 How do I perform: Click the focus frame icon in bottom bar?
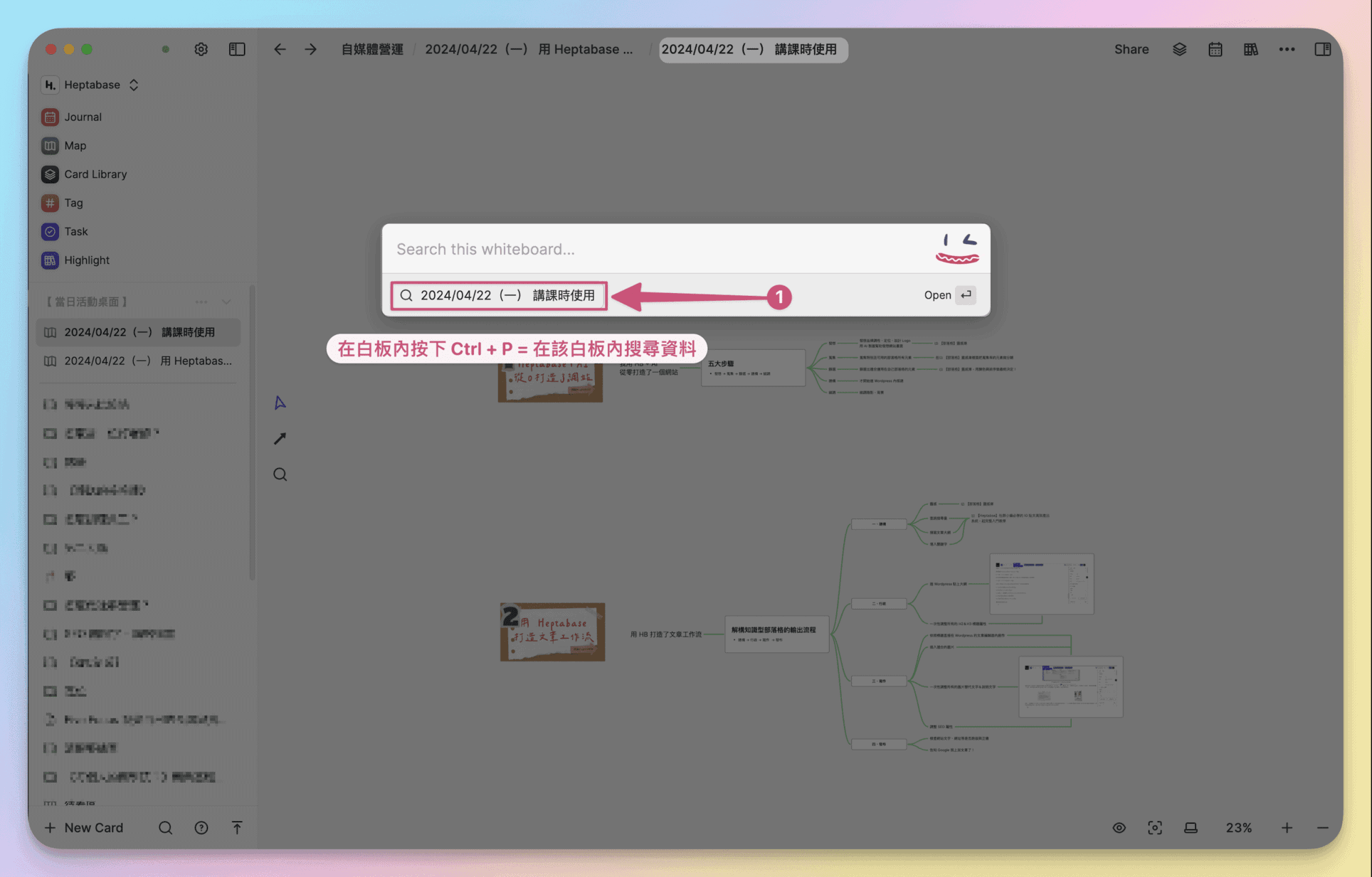[1155, 827]
